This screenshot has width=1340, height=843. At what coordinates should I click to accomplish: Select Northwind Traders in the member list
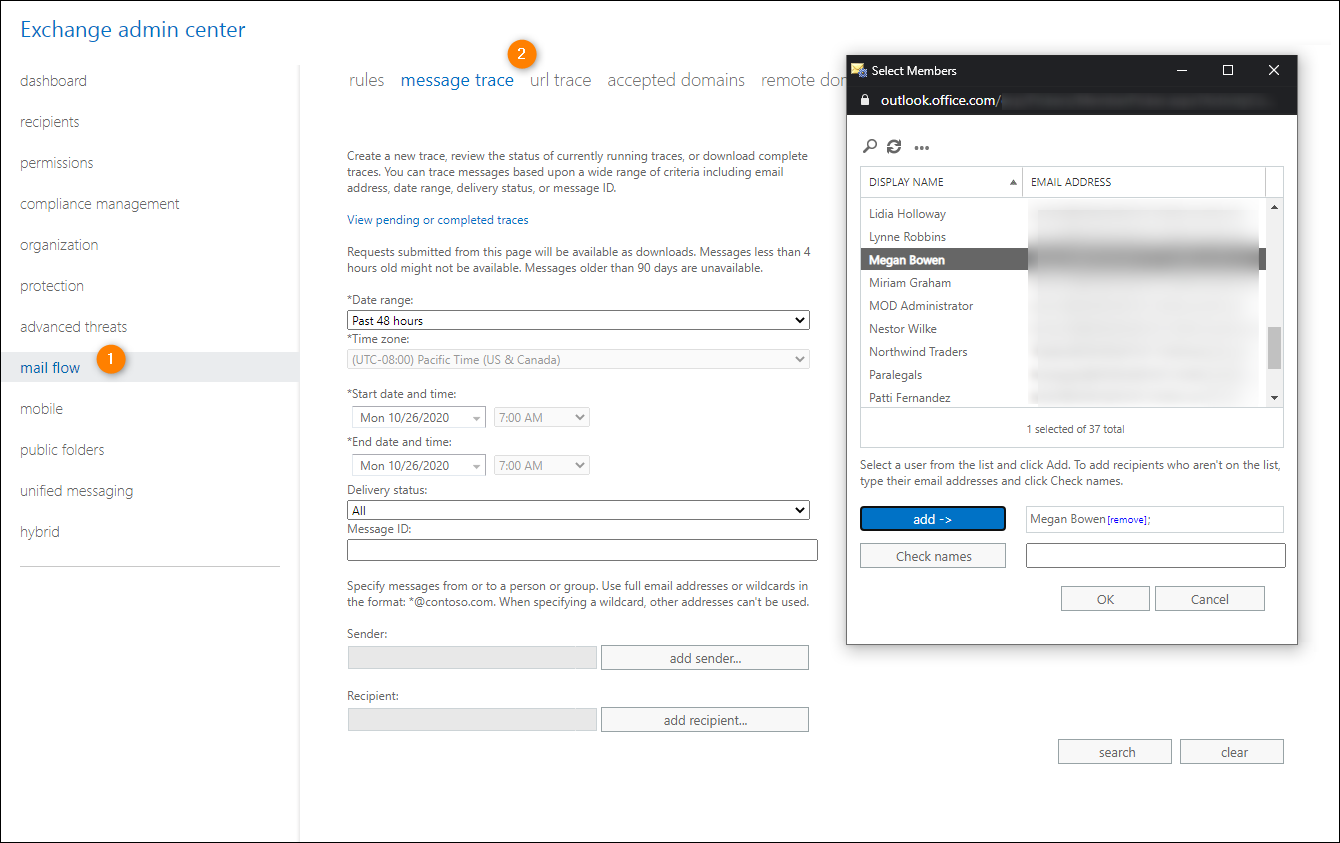pyautogui.click(x=918, y=352)
